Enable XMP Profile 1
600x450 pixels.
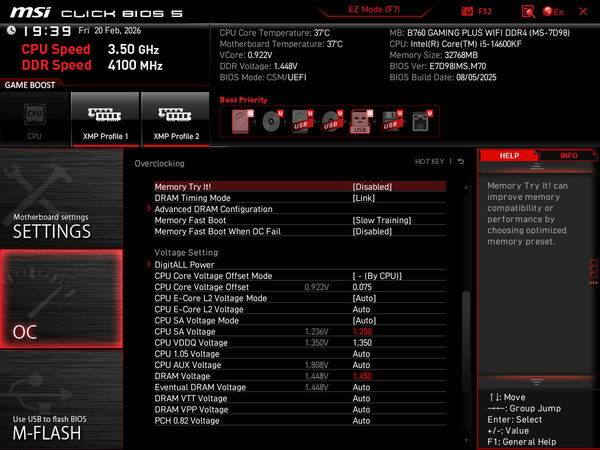[105, 119]
